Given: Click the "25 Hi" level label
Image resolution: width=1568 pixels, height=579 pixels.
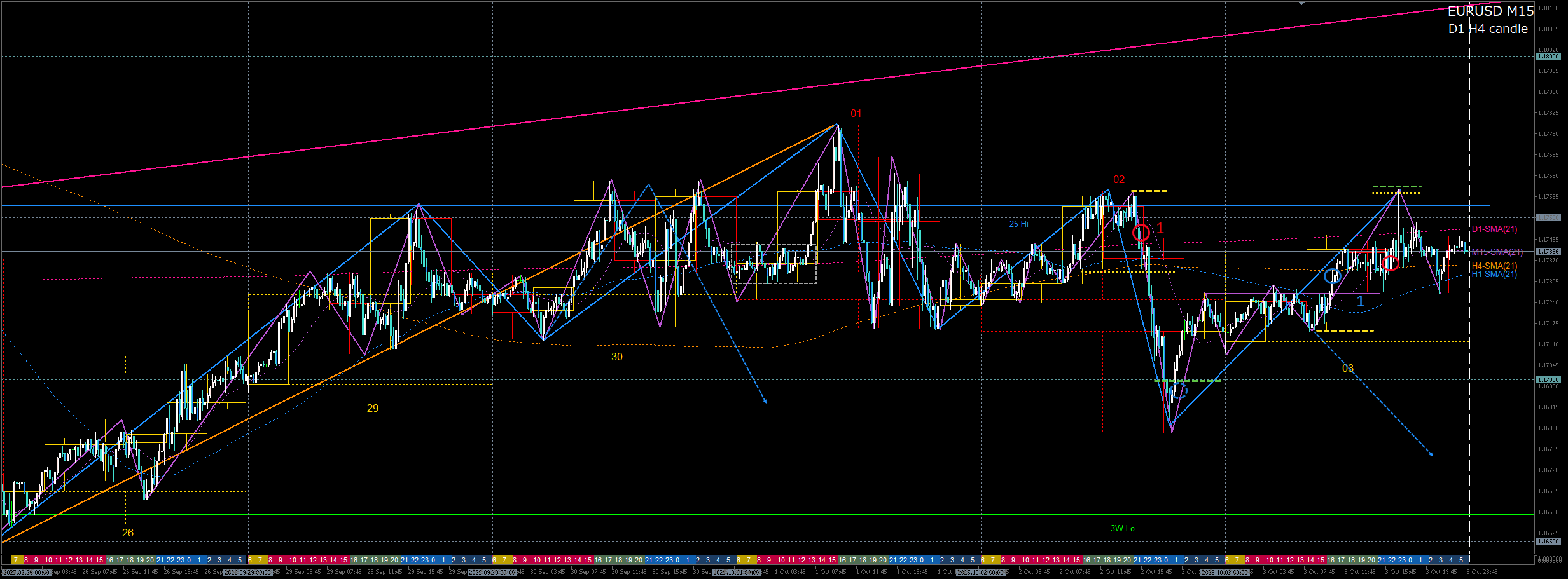Looking at the screenshot, I should coord(1018,224).
